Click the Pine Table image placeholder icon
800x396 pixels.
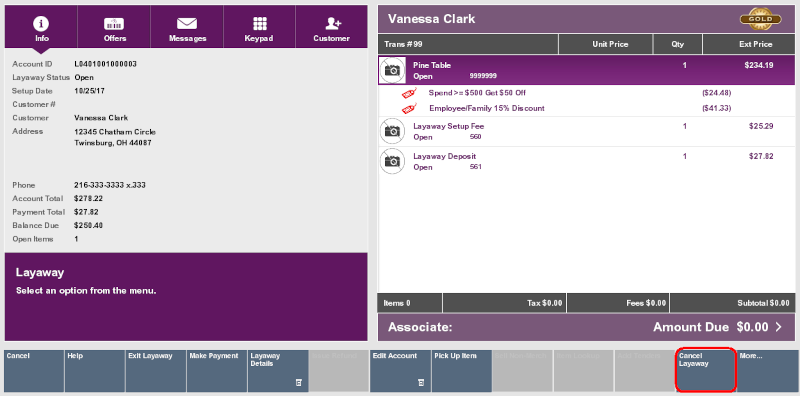[x=392, y=70]
